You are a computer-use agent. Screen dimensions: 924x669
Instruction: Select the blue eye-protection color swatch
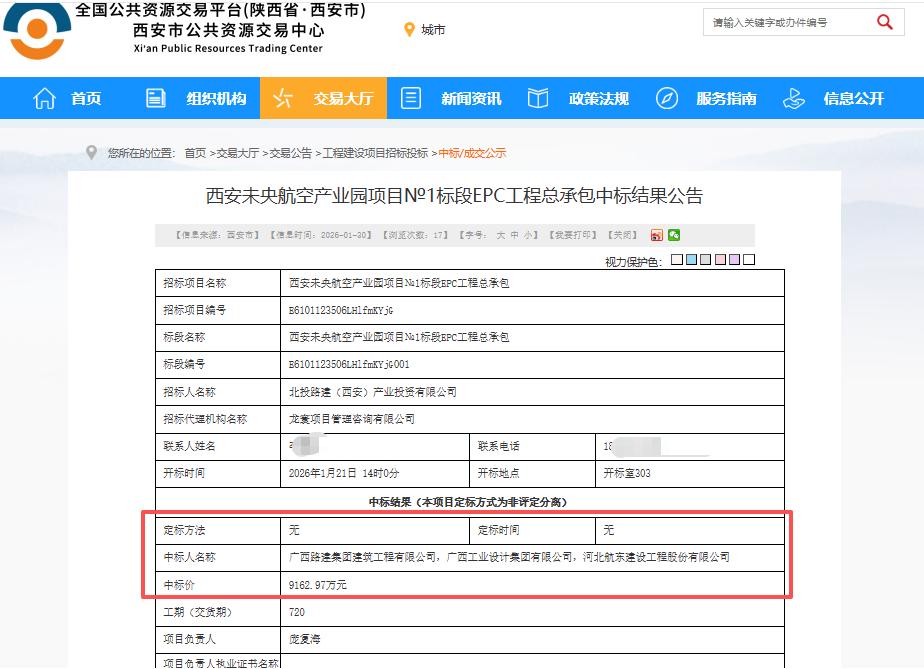[690, 259]
